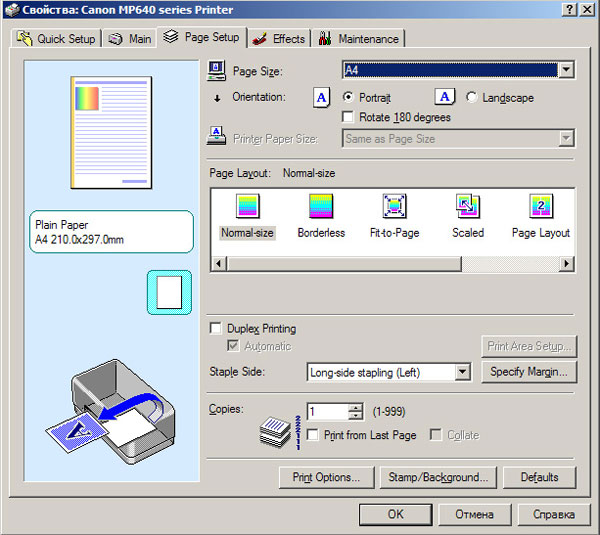Confirm settings with the OK button
The width and height of the screenshot is (600, 535).
point(396,514)
